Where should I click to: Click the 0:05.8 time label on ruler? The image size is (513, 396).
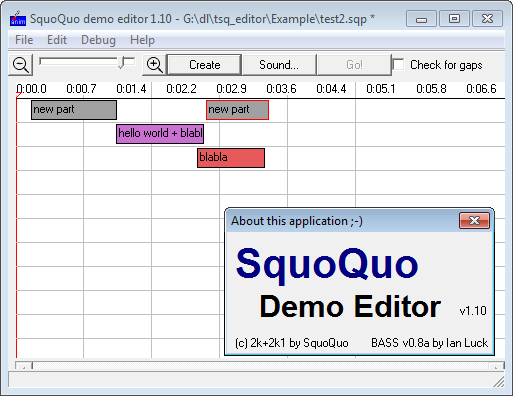[x=431, y=89]
